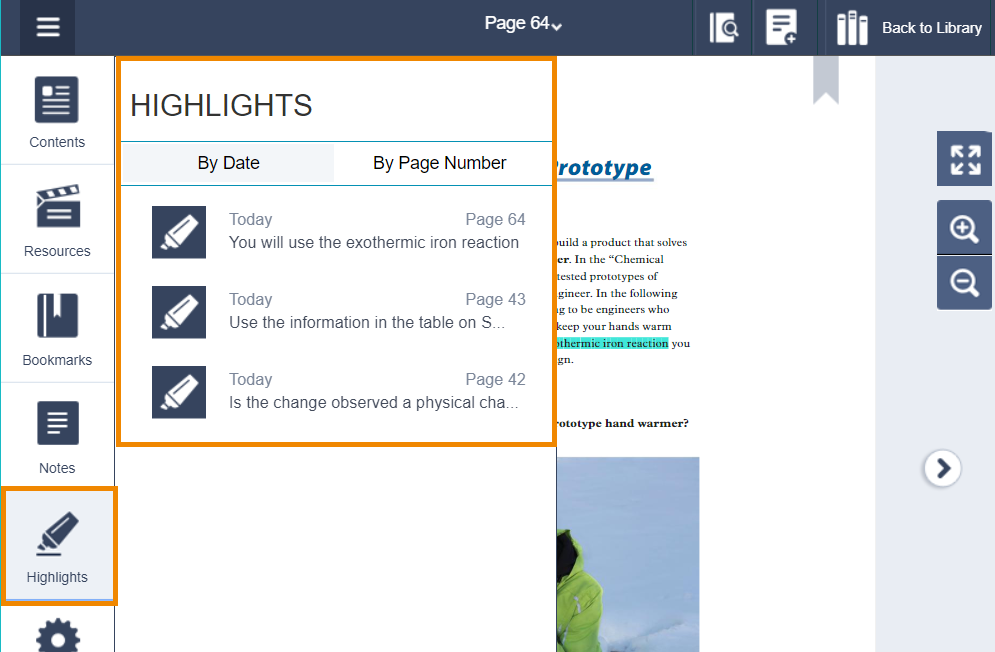Open the Bookmarks panel

[57, 329]
